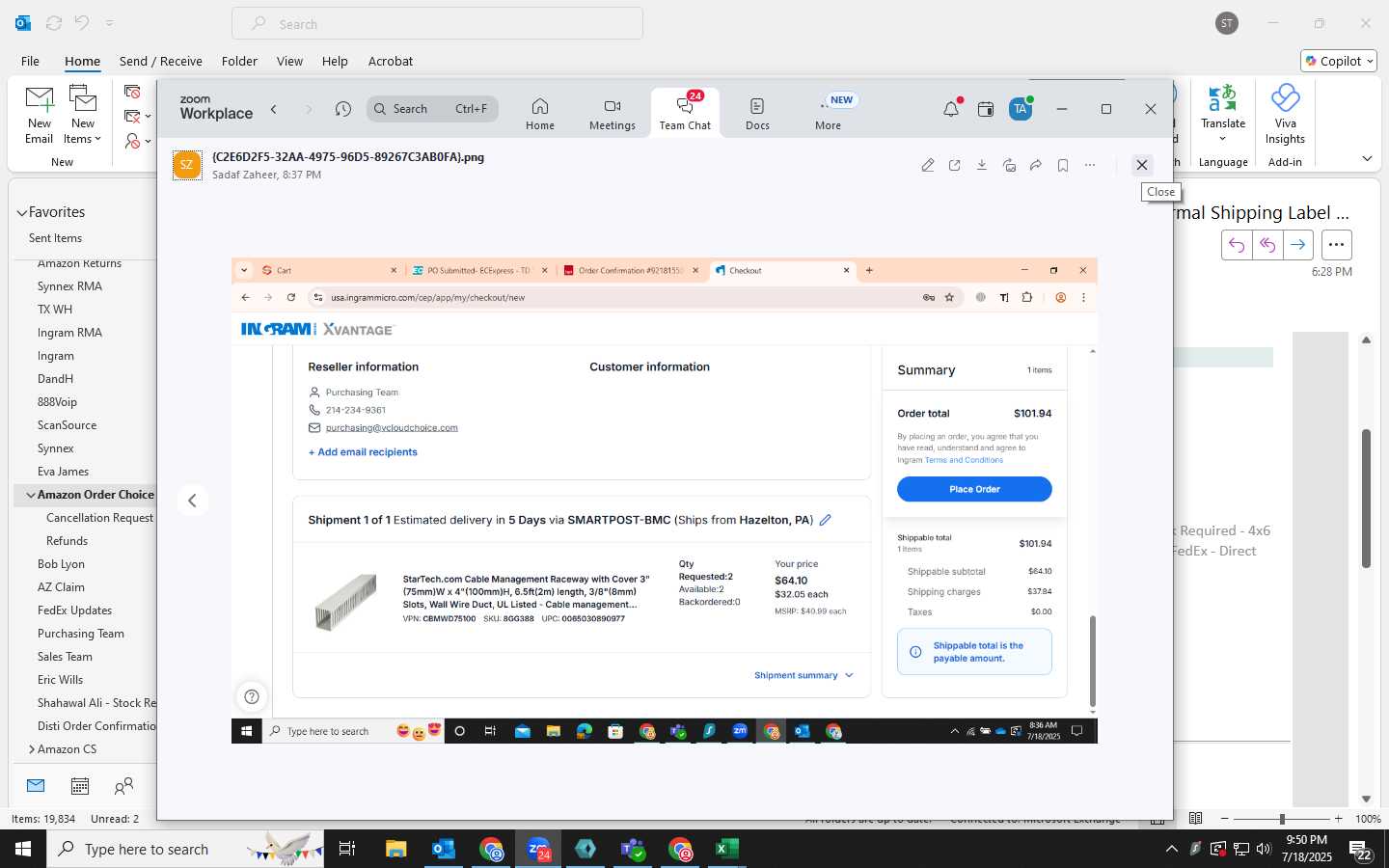Viewport: 1389px width, 868px height.
Task: Click the reading pane scrollbar
Action: [x=1366, y=498]
